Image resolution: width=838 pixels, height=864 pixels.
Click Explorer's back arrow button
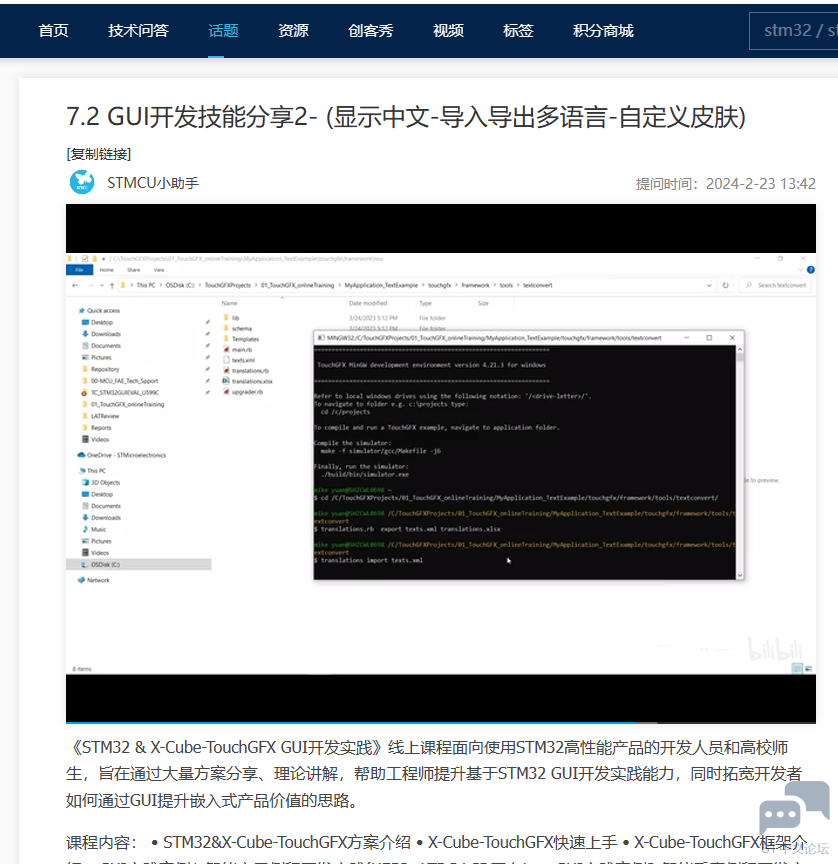[75, 285]
